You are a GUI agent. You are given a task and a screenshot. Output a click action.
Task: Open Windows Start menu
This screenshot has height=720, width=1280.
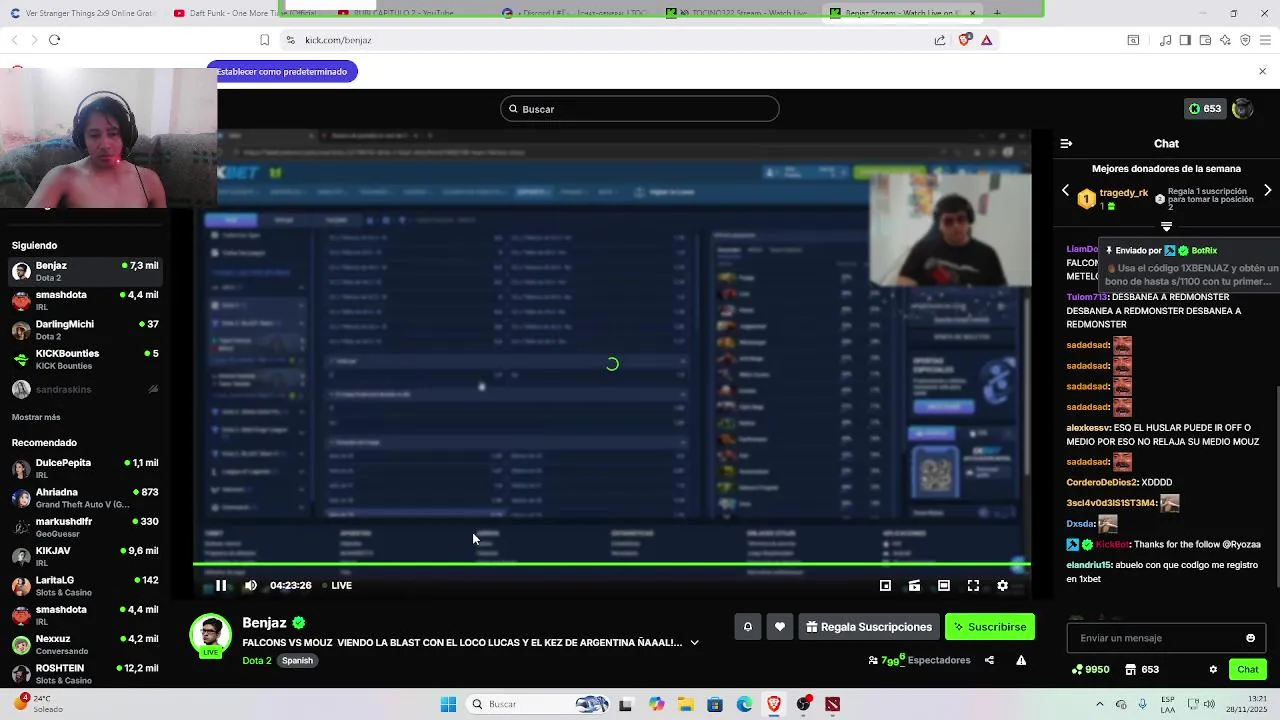[448, 704]
